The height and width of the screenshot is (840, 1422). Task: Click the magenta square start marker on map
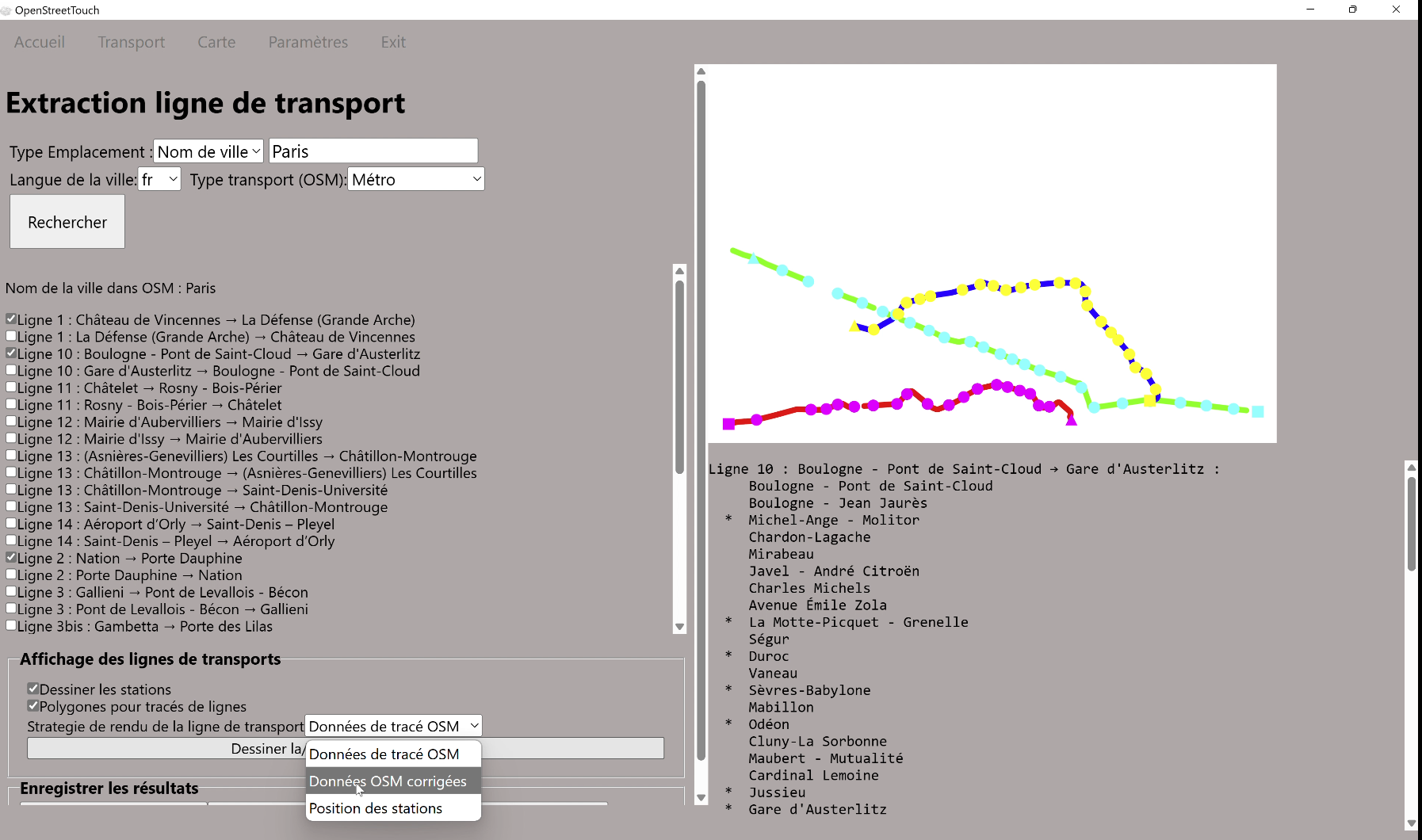(x=729, y=424)
